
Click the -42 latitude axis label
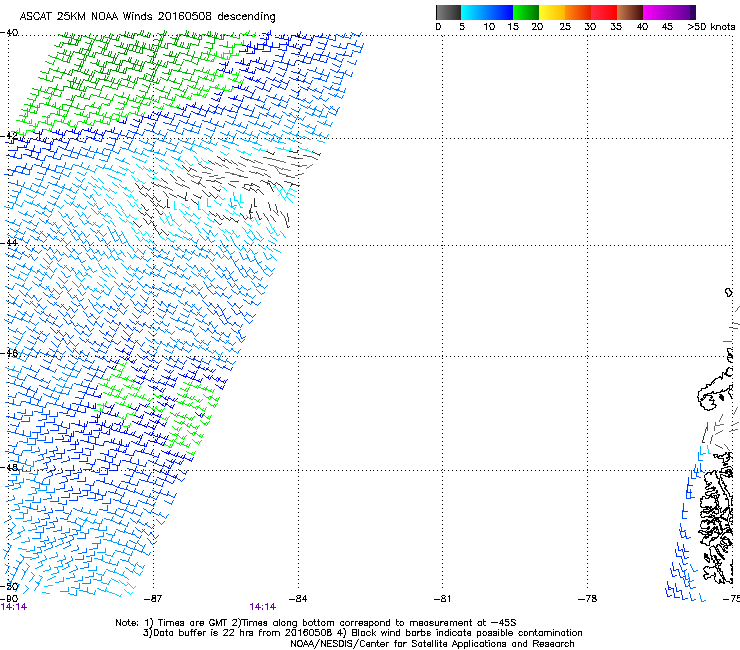9,136
